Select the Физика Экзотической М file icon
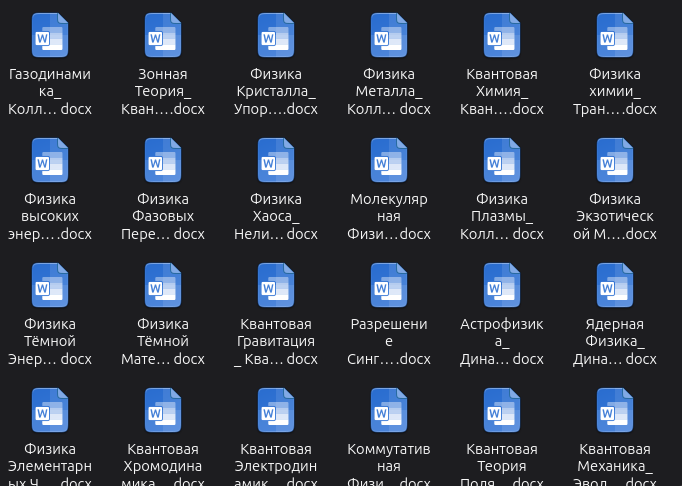The width and height of the screenshot is (682, 486). [x=615, y=160]
